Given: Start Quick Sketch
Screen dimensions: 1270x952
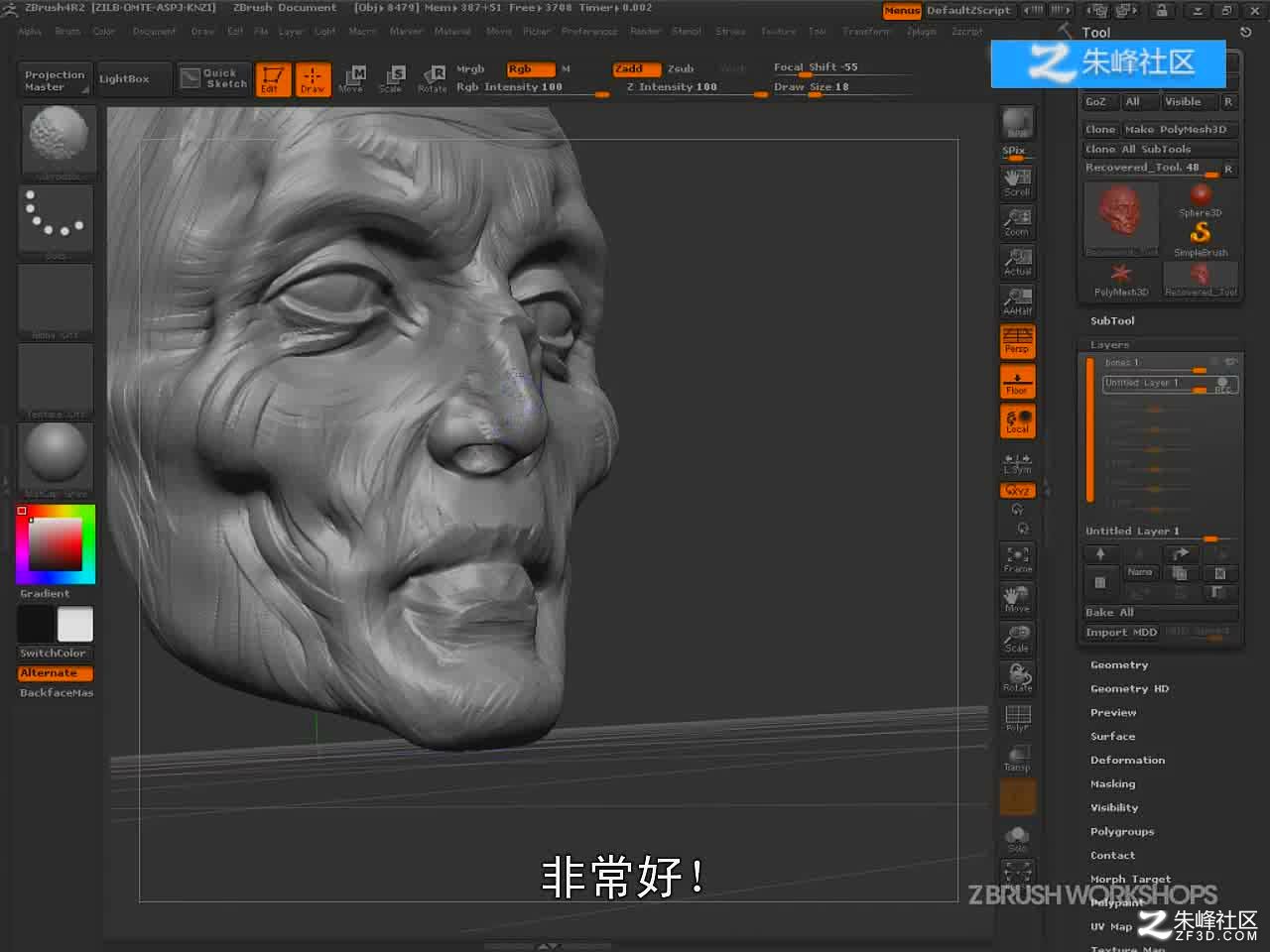Looking at the screenshot, I should 214,78.
